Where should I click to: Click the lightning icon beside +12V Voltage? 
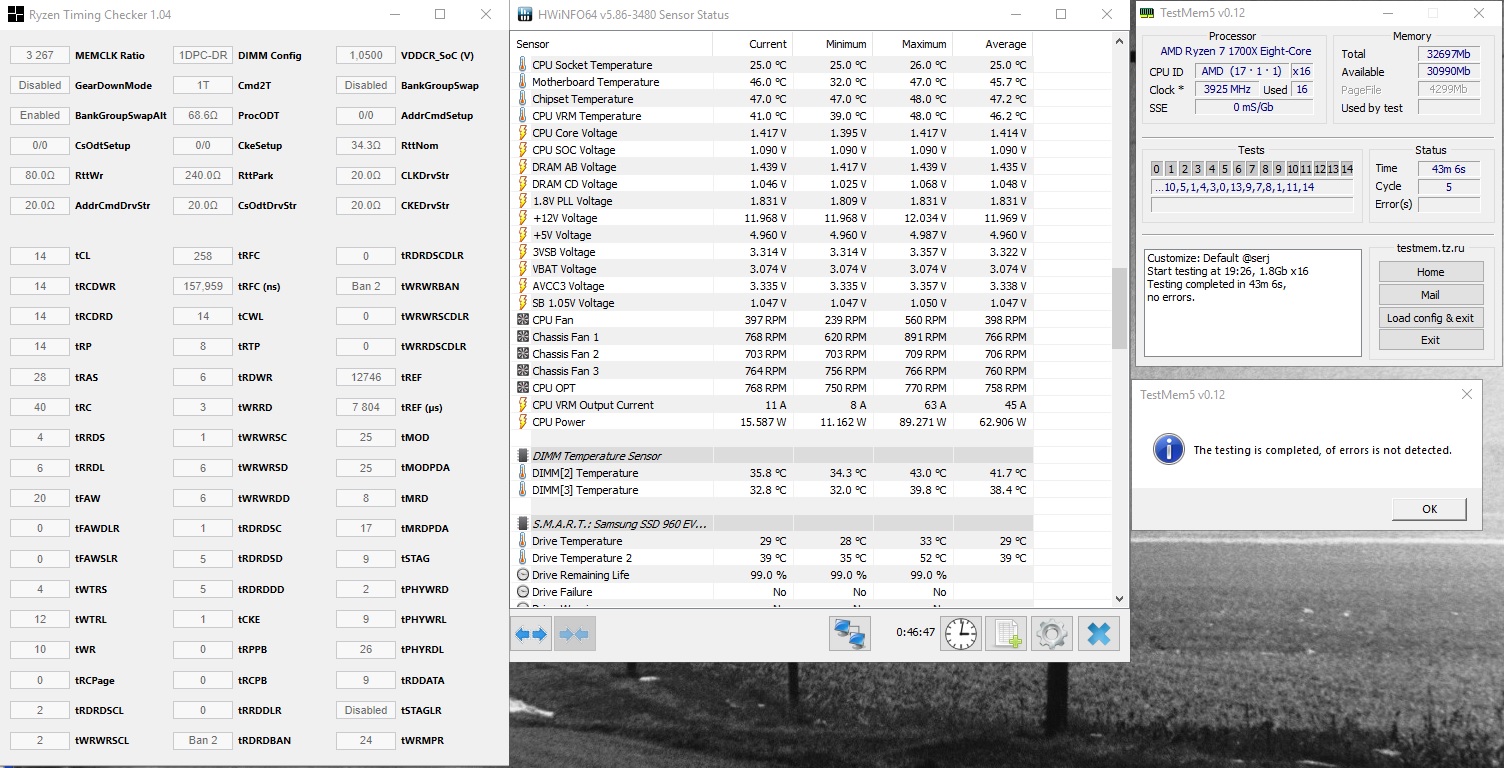(x=522, y=218)
